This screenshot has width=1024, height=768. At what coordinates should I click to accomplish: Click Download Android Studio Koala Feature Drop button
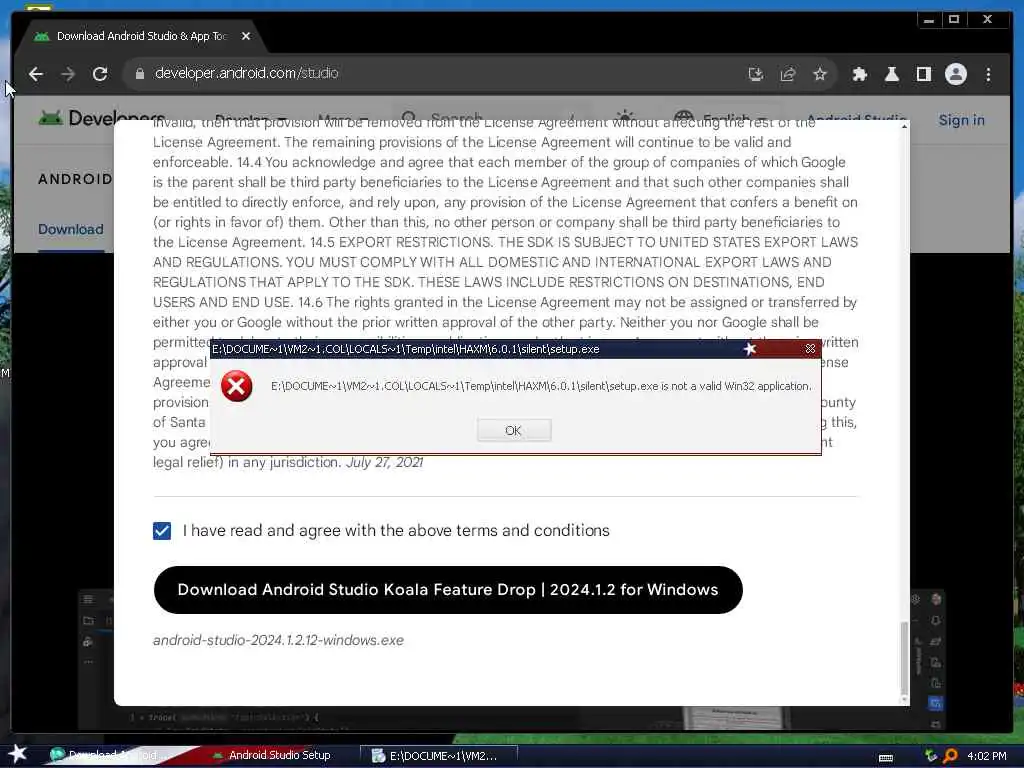pyautogui.click(x=448, y=590)
